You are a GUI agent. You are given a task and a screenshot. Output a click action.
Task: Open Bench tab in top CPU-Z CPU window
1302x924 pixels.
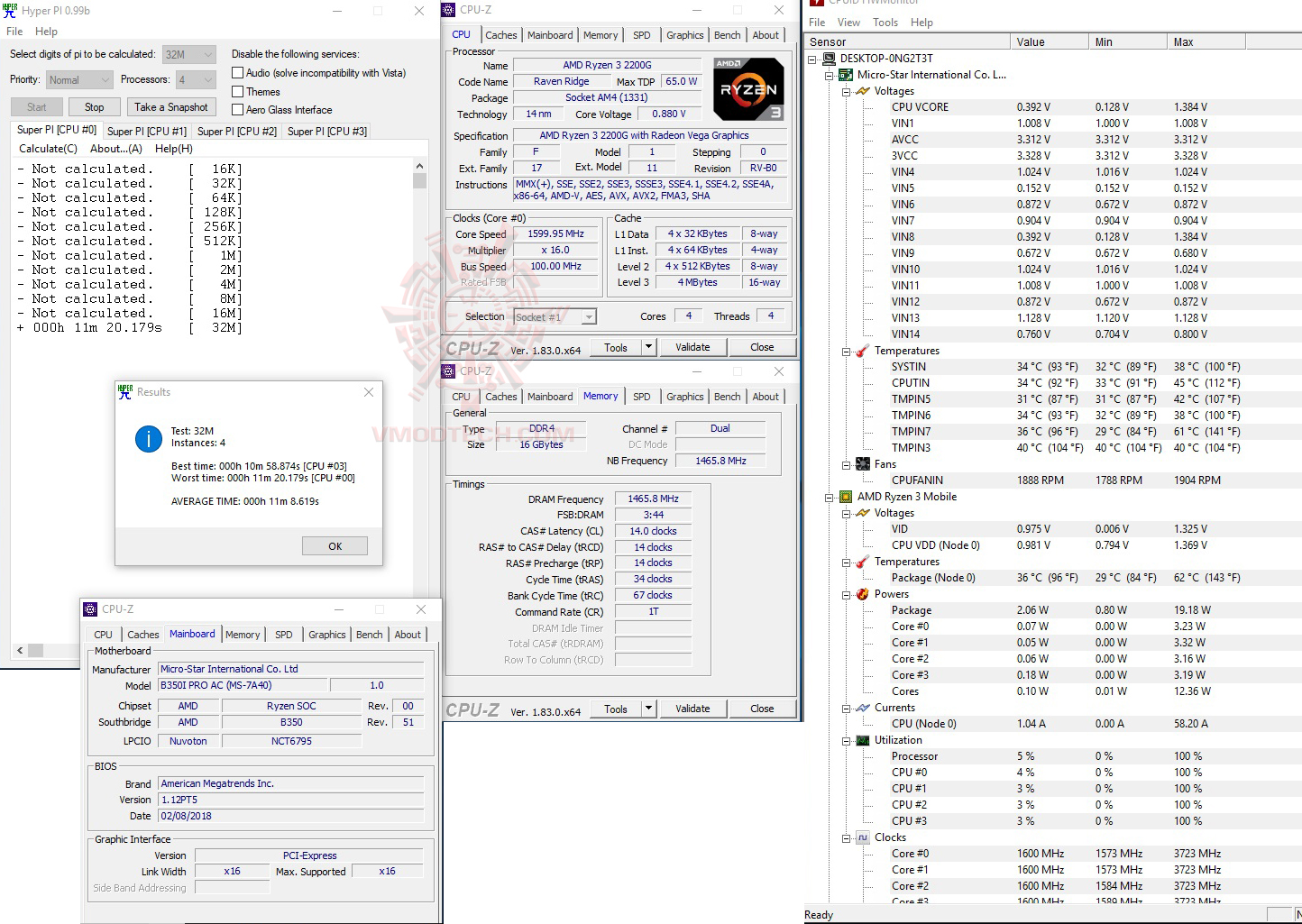click(x=728, y=35)
